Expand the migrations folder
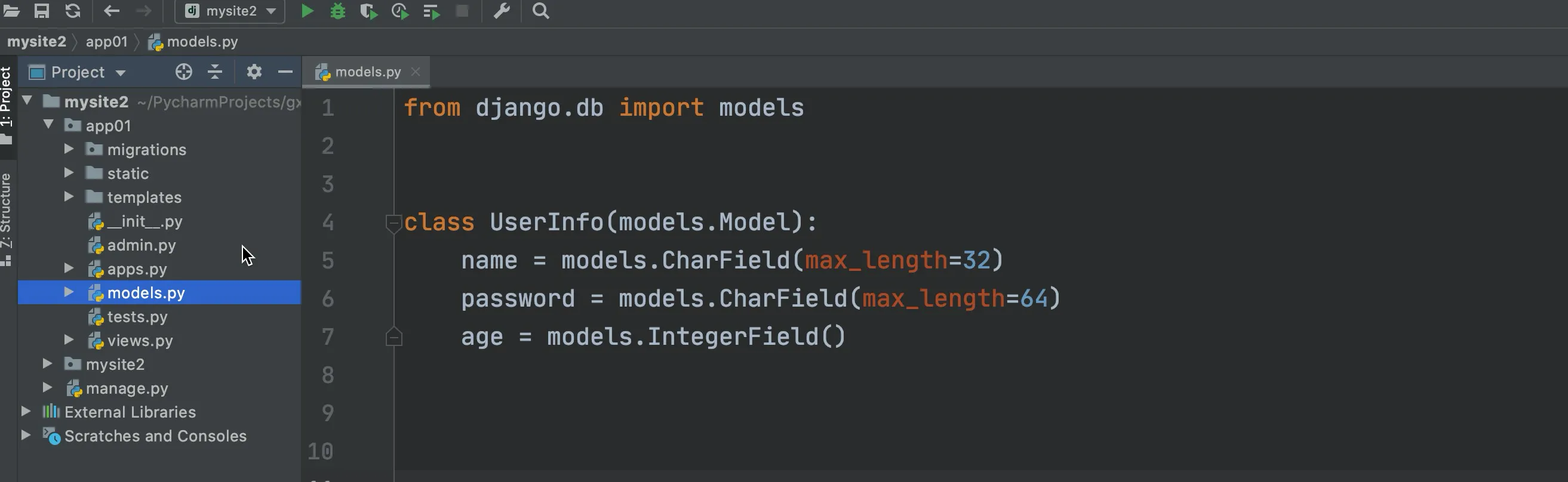 point(69,149)
